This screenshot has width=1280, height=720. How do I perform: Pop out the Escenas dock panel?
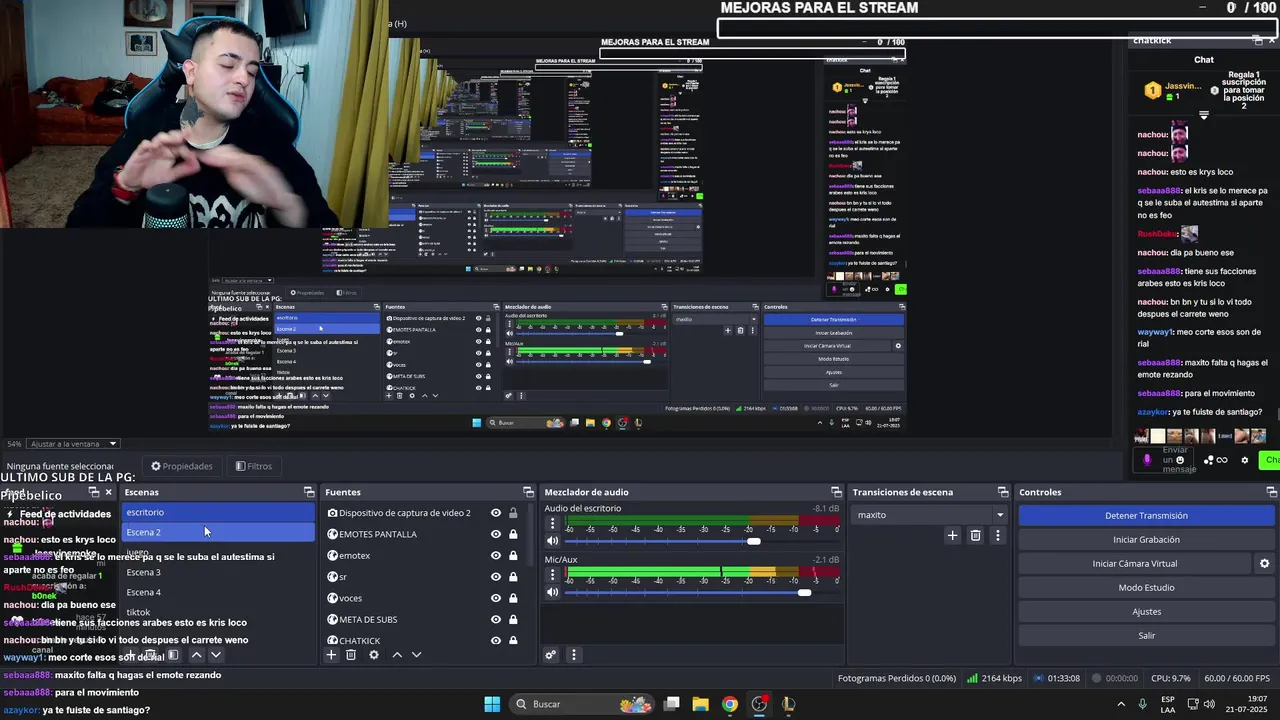coord(308,492)
